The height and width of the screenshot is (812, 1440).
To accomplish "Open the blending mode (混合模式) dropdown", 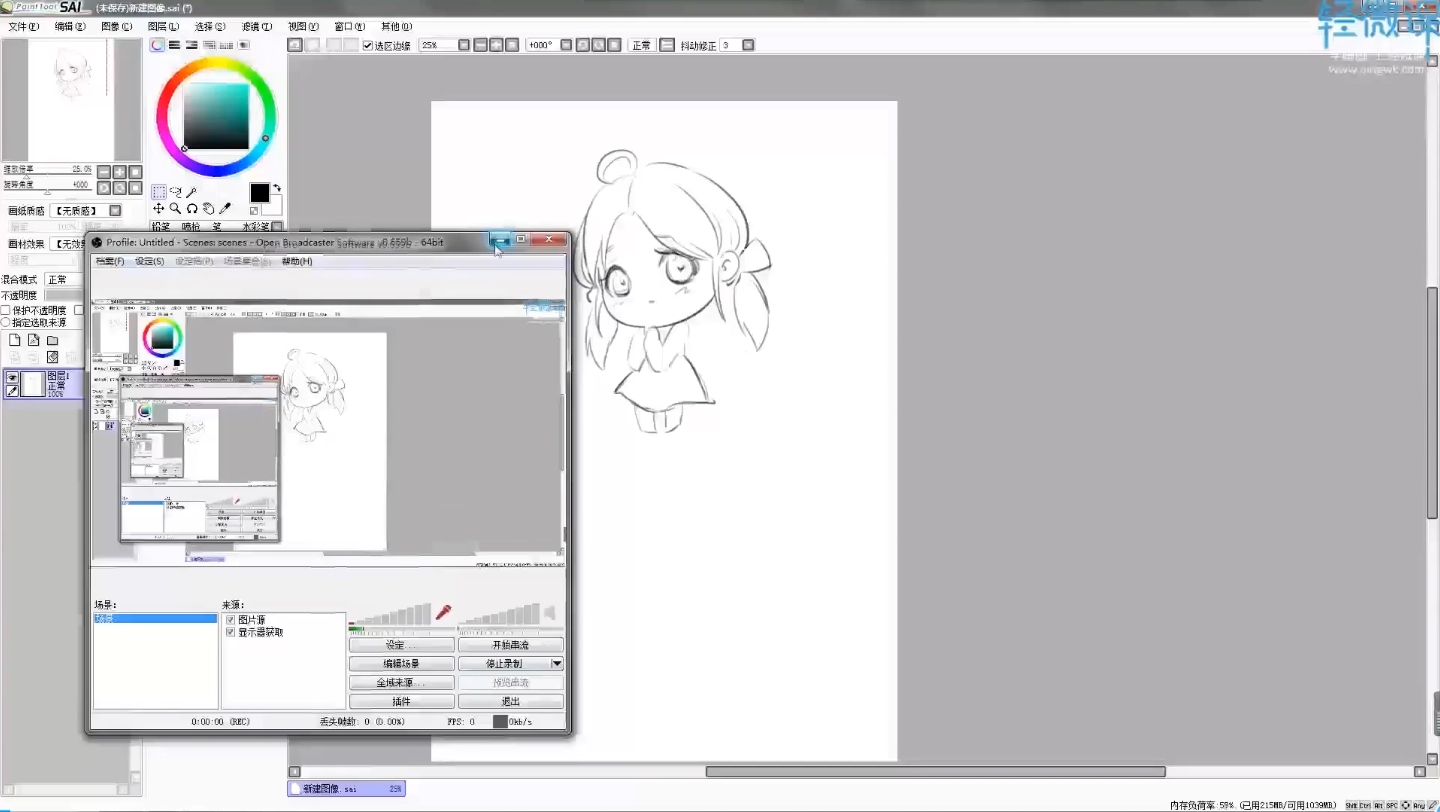I will [64, 279].
